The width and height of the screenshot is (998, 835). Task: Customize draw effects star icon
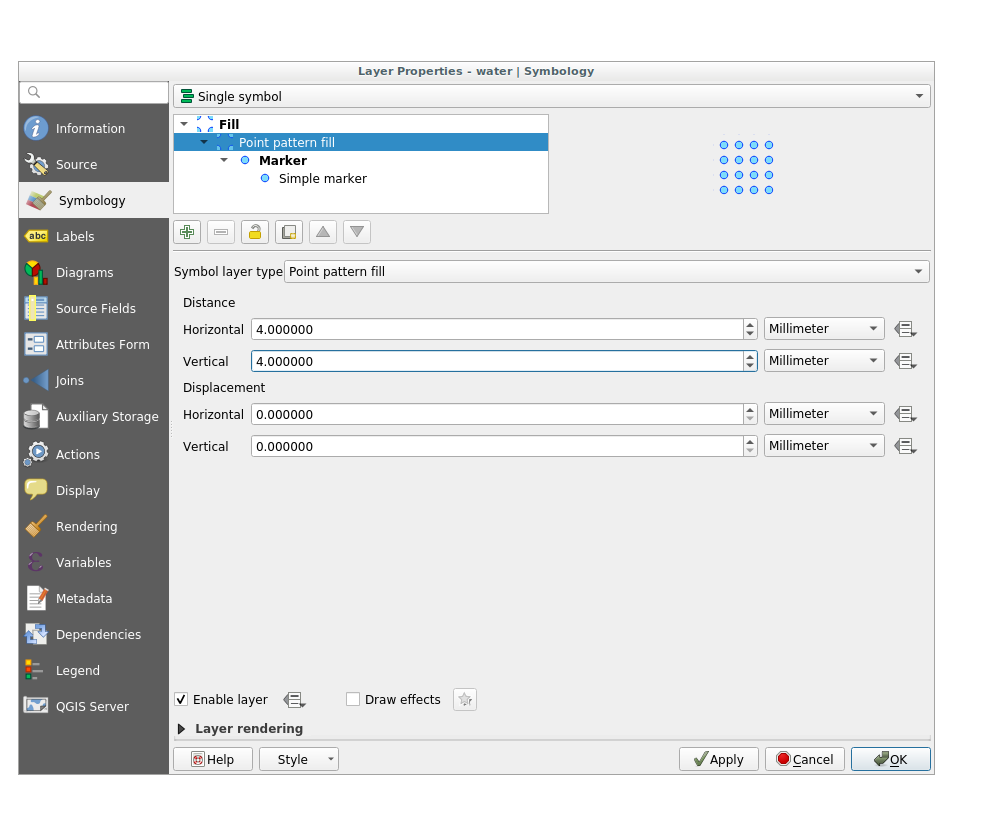pyautogui.click(x=465, y=700)
